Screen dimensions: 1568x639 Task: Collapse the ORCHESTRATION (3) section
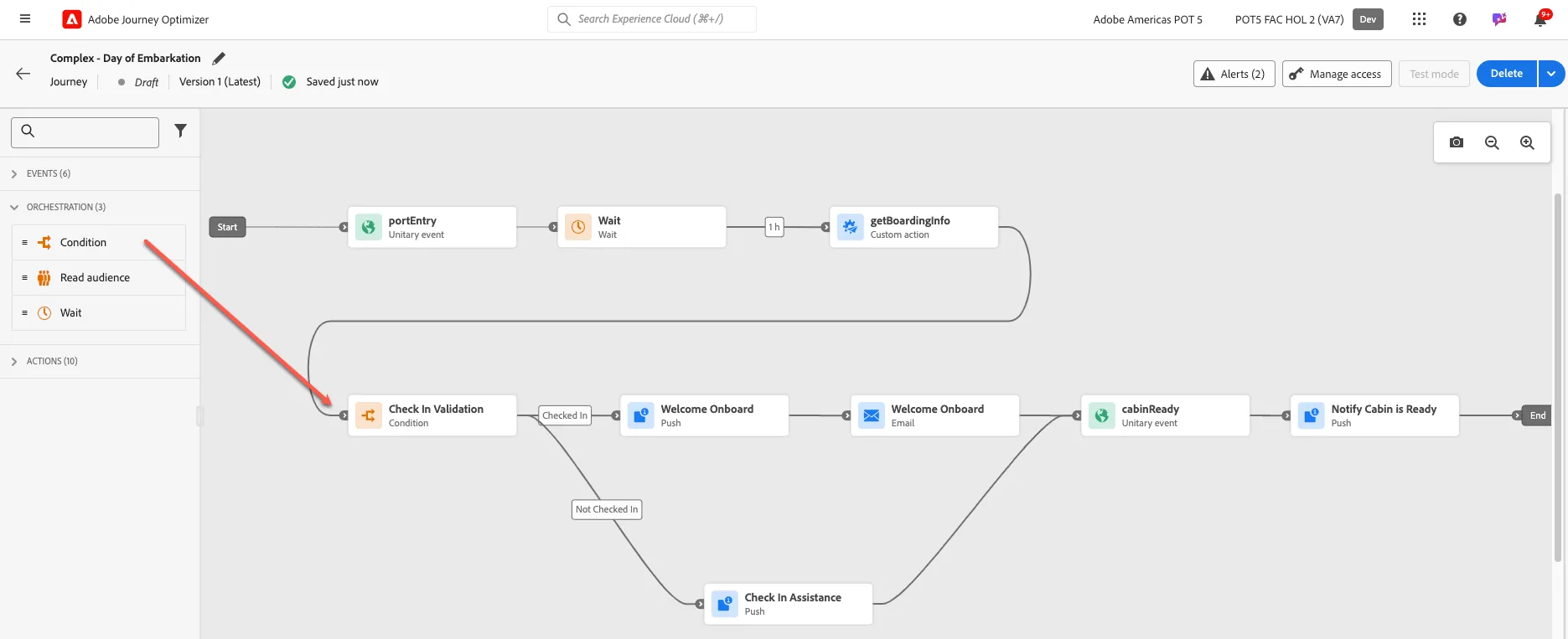(x=100, y=207)
